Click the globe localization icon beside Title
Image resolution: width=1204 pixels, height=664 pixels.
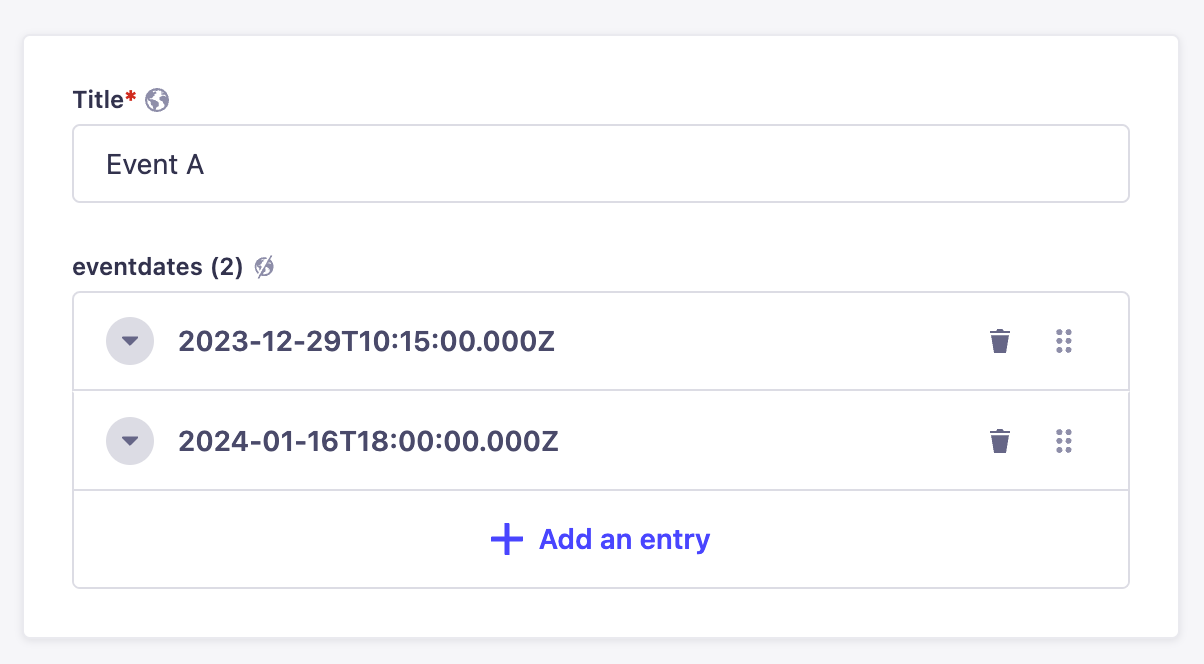(x=157, y=100)
